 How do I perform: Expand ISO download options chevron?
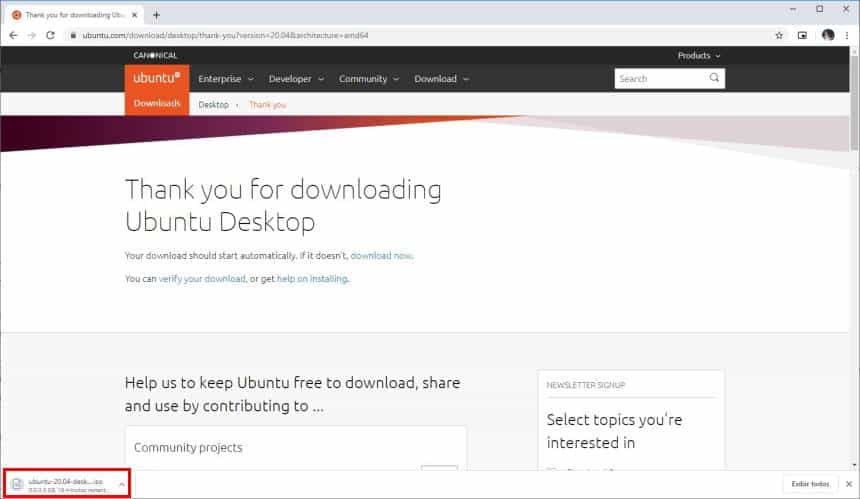click(122, 484)
